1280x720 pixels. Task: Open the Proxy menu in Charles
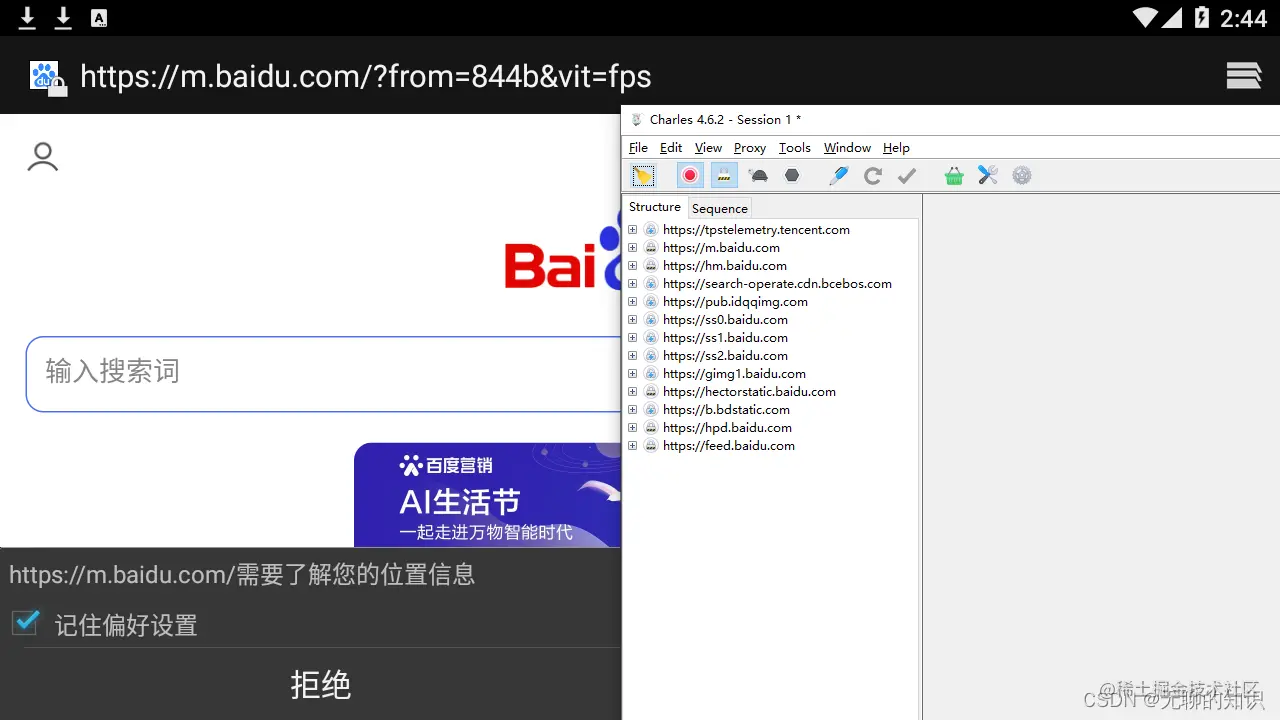tap(749, 147)
